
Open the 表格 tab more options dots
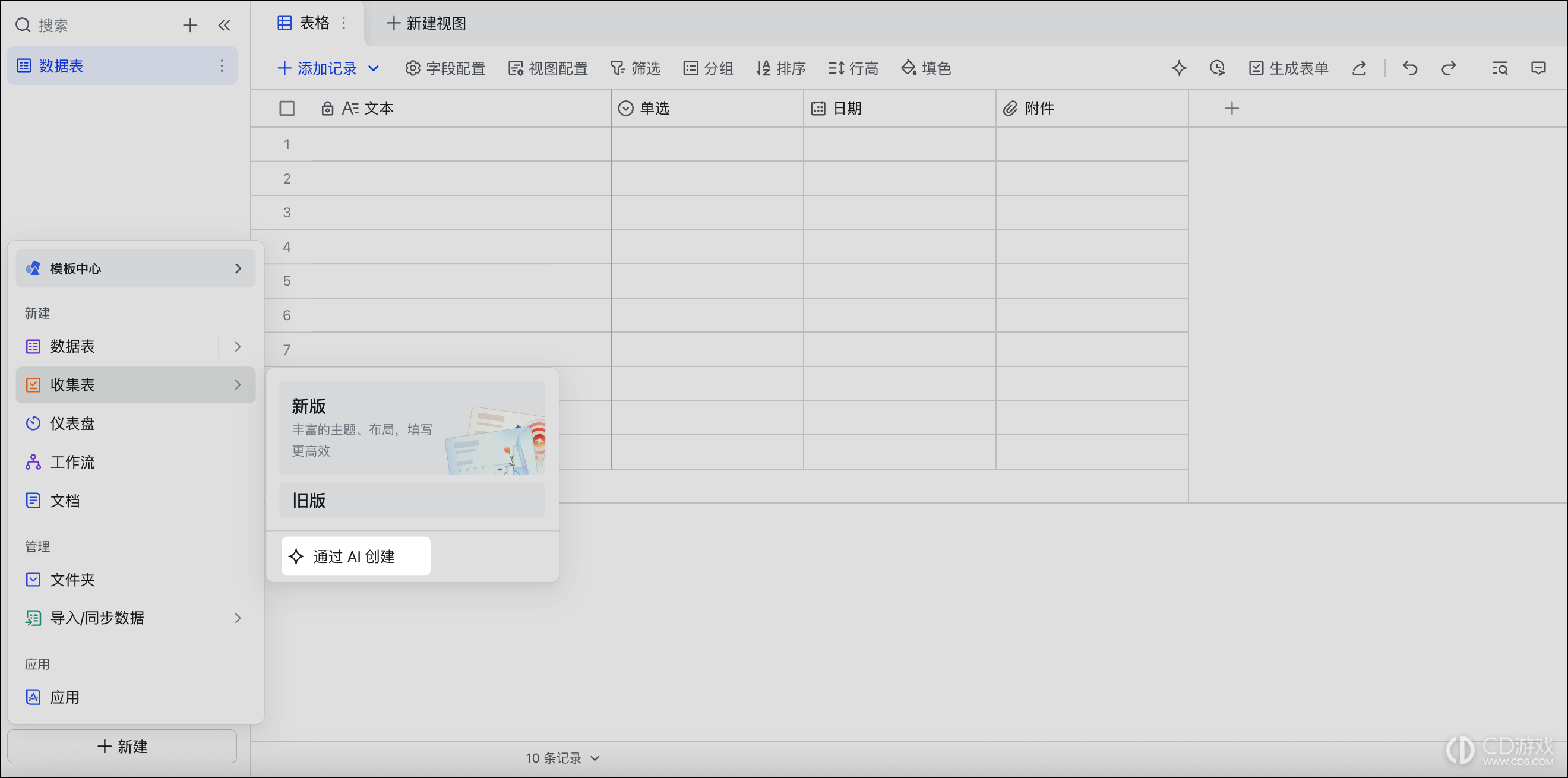pyautogui.click(x=344, y=23)
